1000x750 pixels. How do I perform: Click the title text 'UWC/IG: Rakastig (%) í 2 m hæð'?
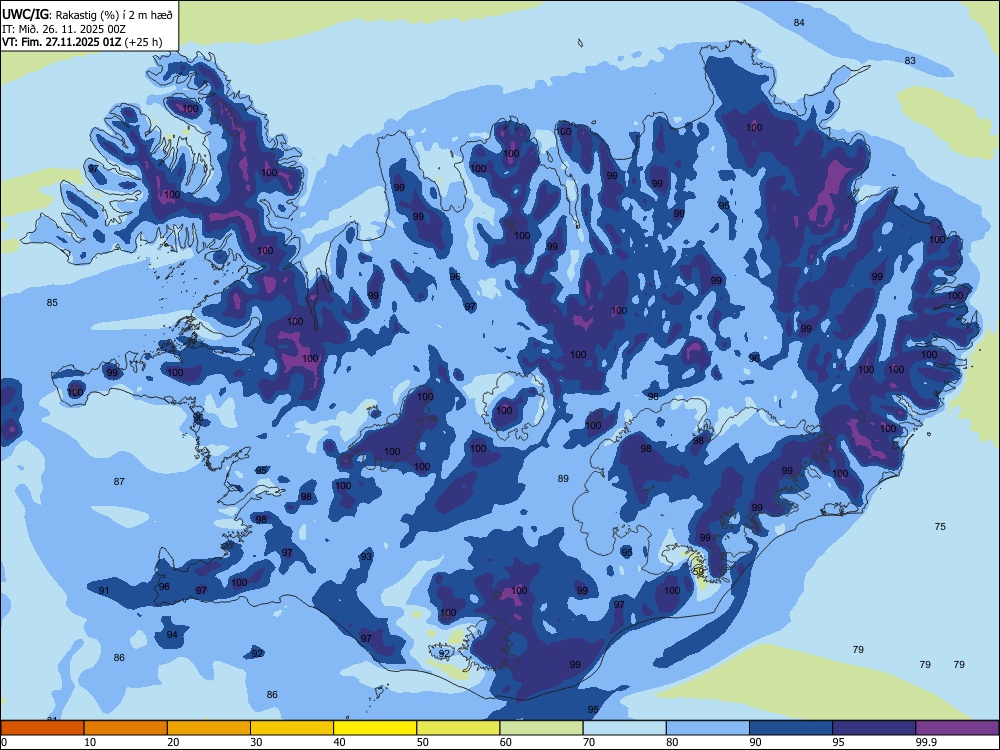(x=87, y=15)
